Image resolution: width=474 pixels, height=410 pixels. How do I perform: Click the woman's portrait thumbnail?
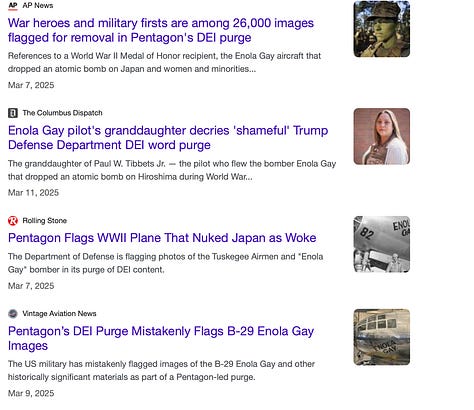pos(382,136)
